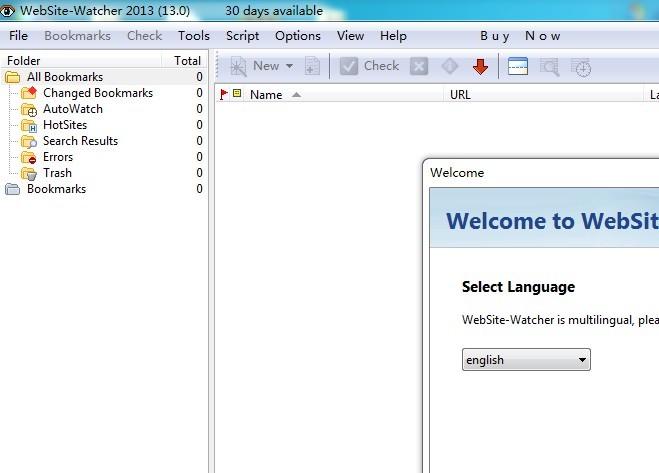Viewport: 659px width, 473px height.
Task: Click the root Bookmarks gray folder icon
Action: (x=13, y=189)
